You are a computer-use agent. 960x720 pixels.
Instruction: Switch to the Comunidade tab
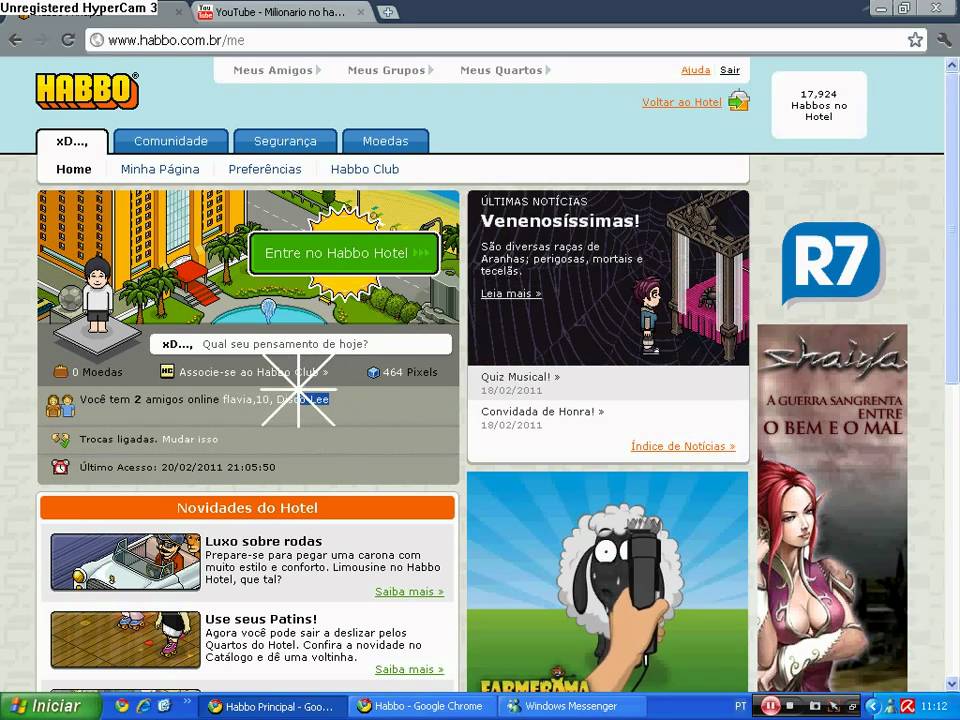click(x=171, y=141)
